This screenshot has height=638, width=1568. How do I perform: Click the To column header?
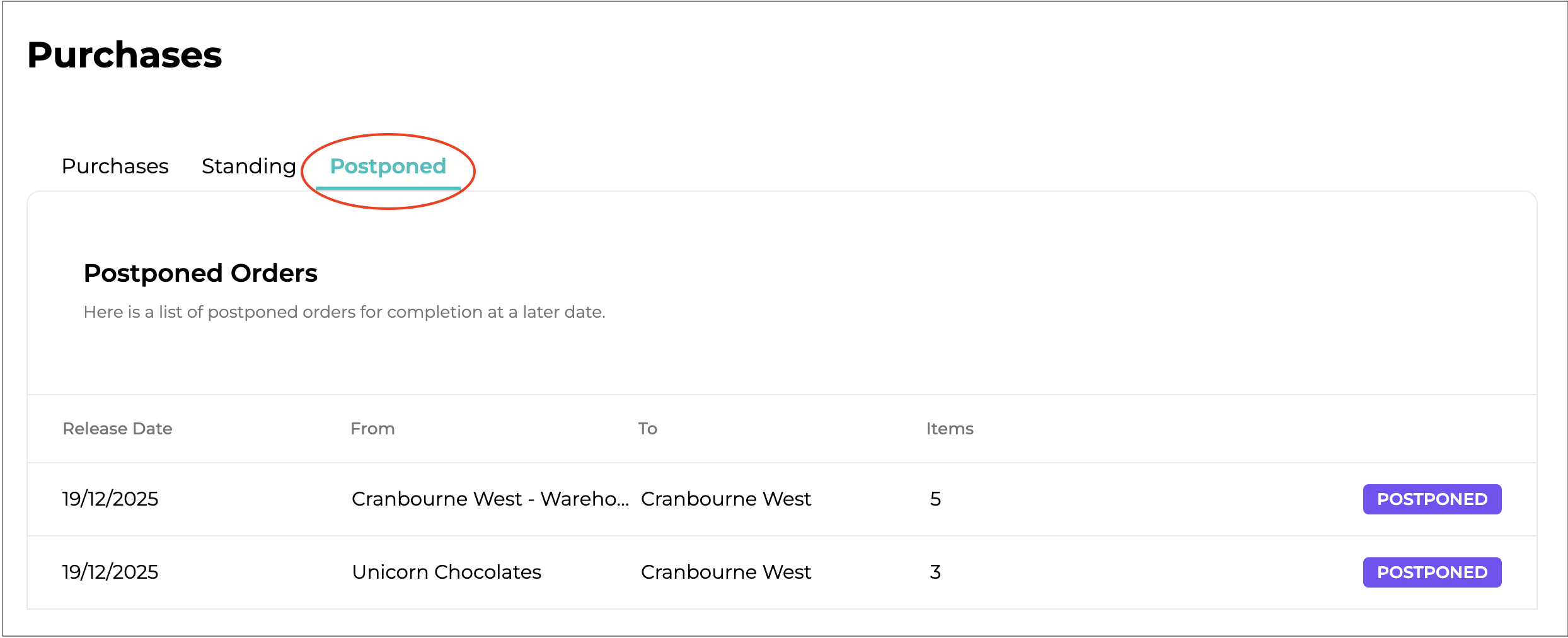[x=647, y=429]
